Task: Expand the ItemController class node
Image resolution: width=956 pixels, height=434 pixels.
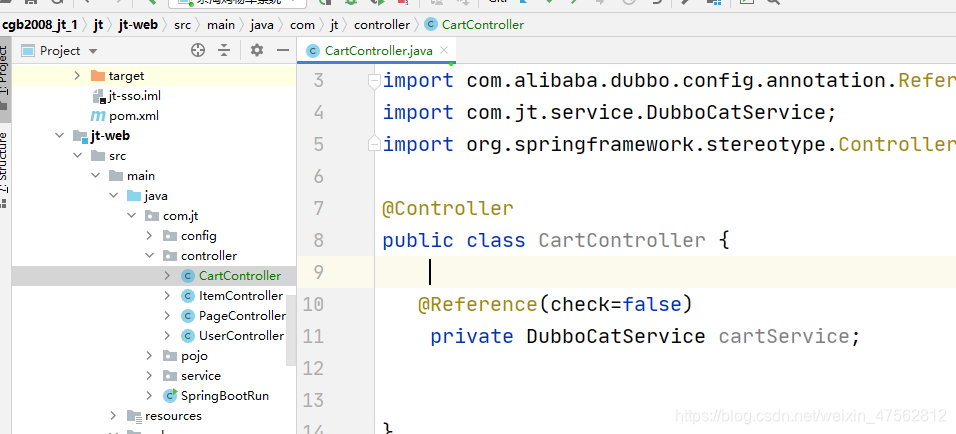Action: tap(168, 296)
